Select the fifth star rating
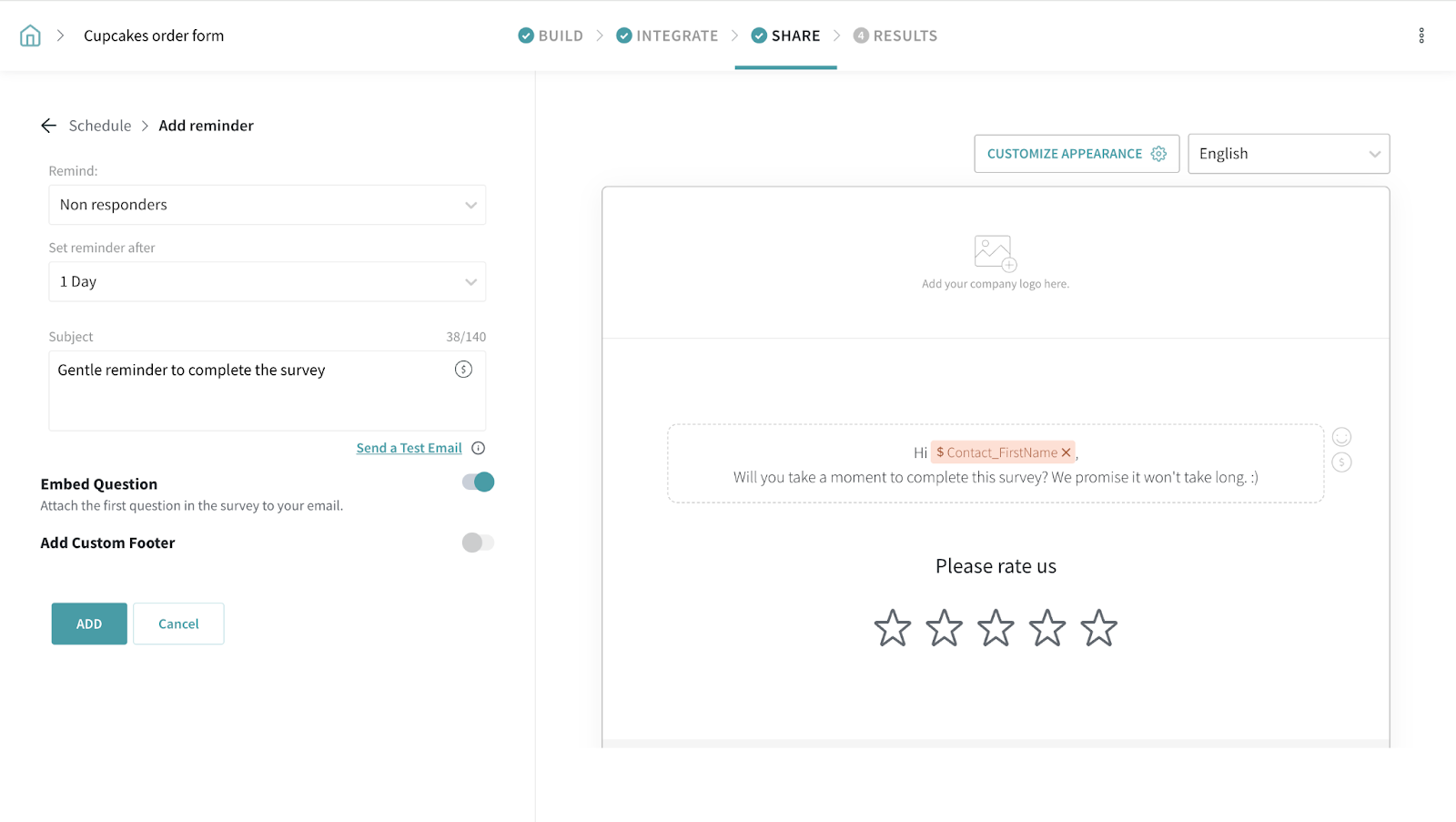The image size is (1456, 822). (1098, 628)
